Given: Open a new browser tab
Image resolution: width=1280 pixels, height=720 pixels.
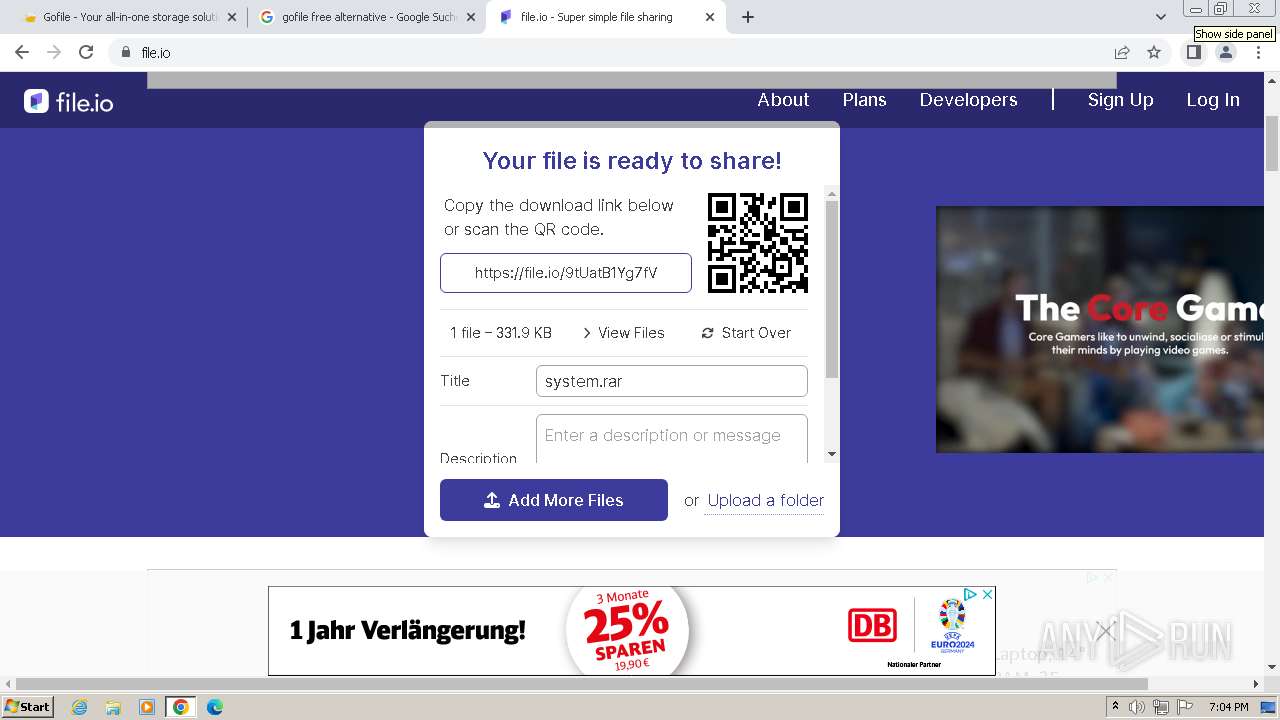Looking at the screenshot, I should (748, 17).
